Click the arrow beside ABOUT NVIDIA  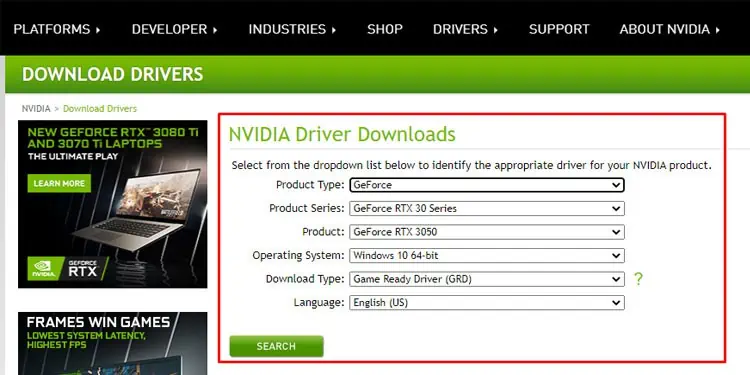(717, 30)
